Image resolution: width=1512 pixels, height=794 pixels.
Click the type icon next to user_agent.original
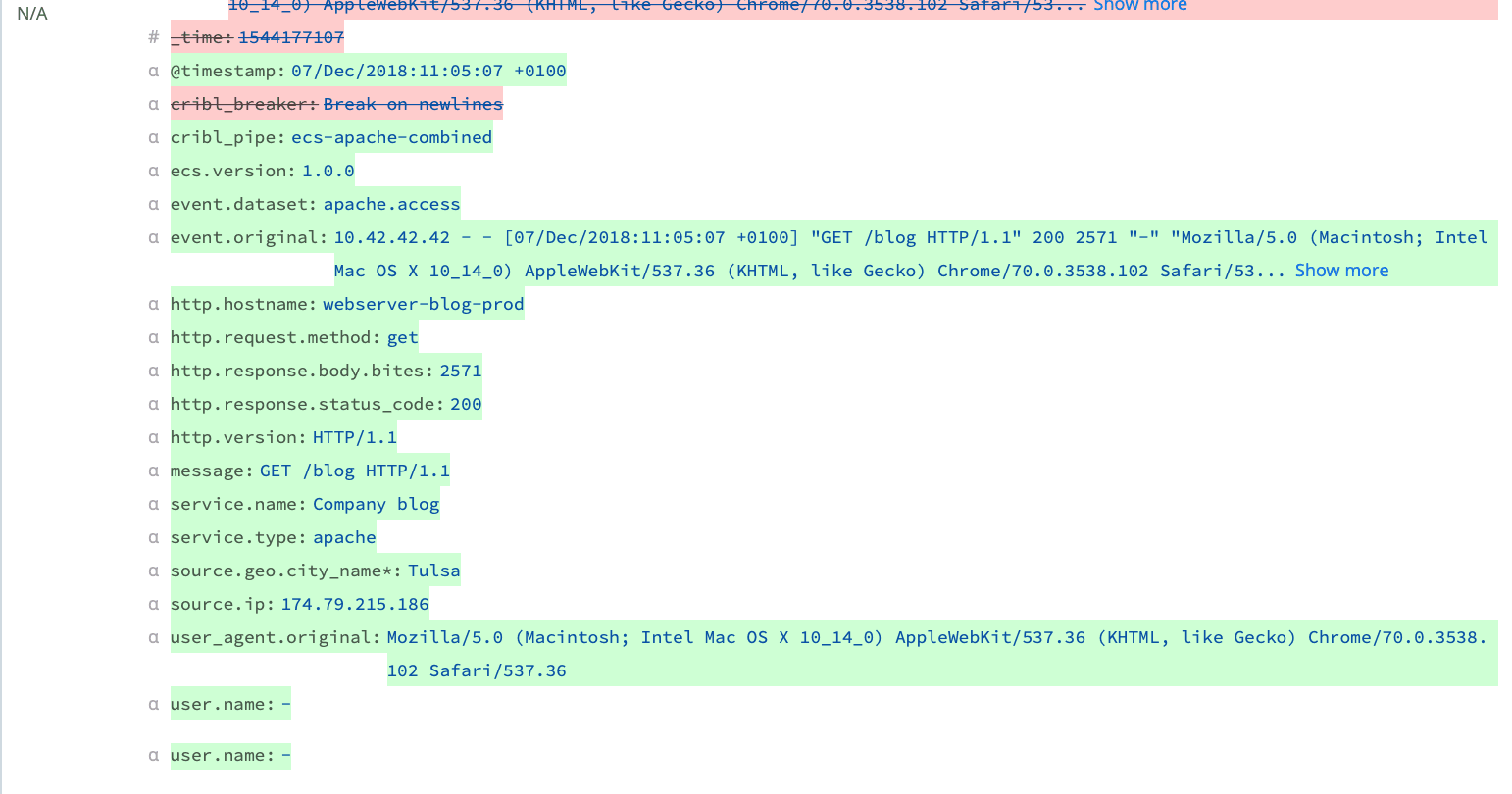point(153,637)
